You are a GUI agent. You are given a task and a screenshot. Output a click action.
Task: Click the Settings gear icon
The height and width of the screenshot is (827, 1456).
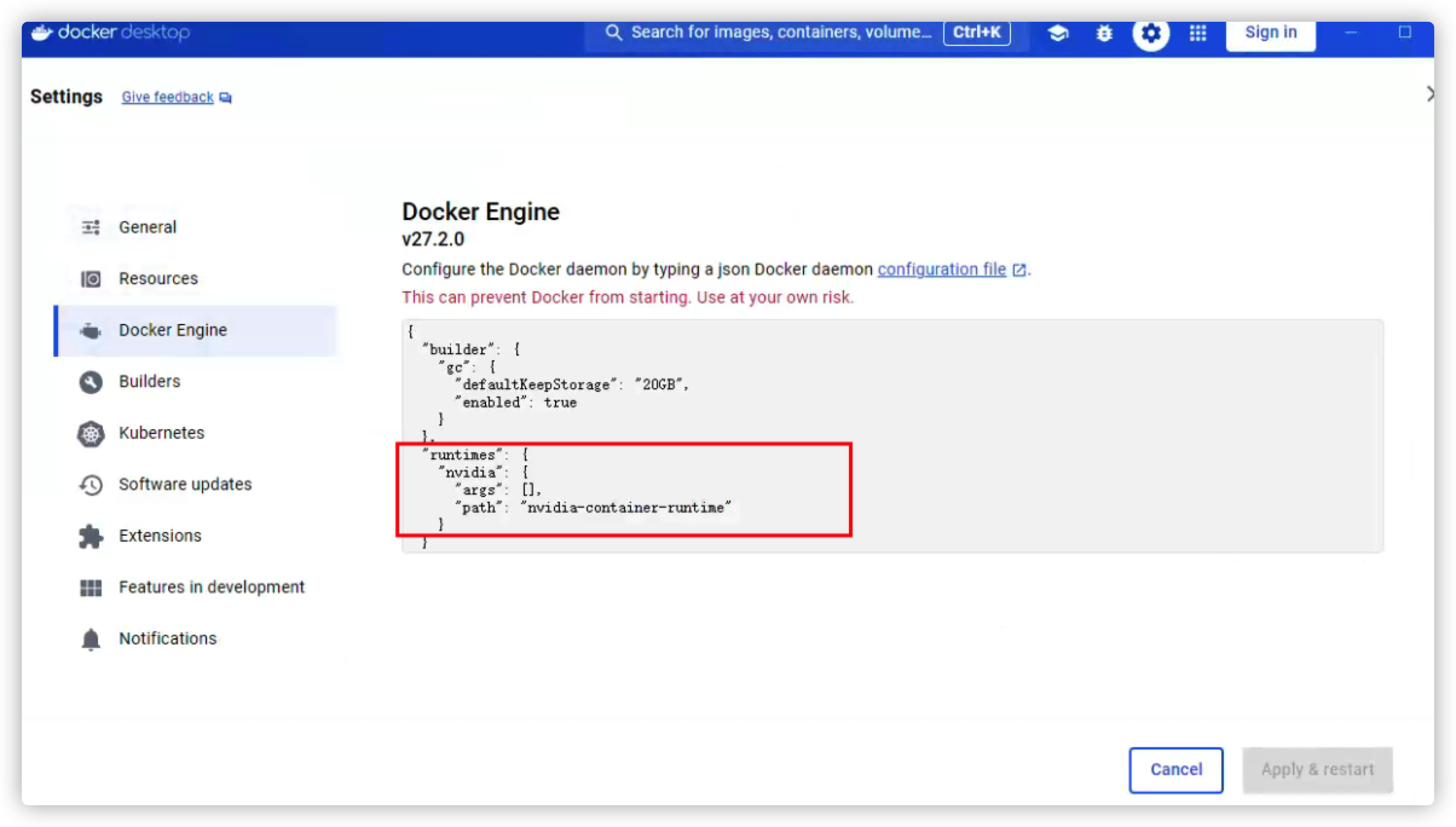coord(1151,33)
